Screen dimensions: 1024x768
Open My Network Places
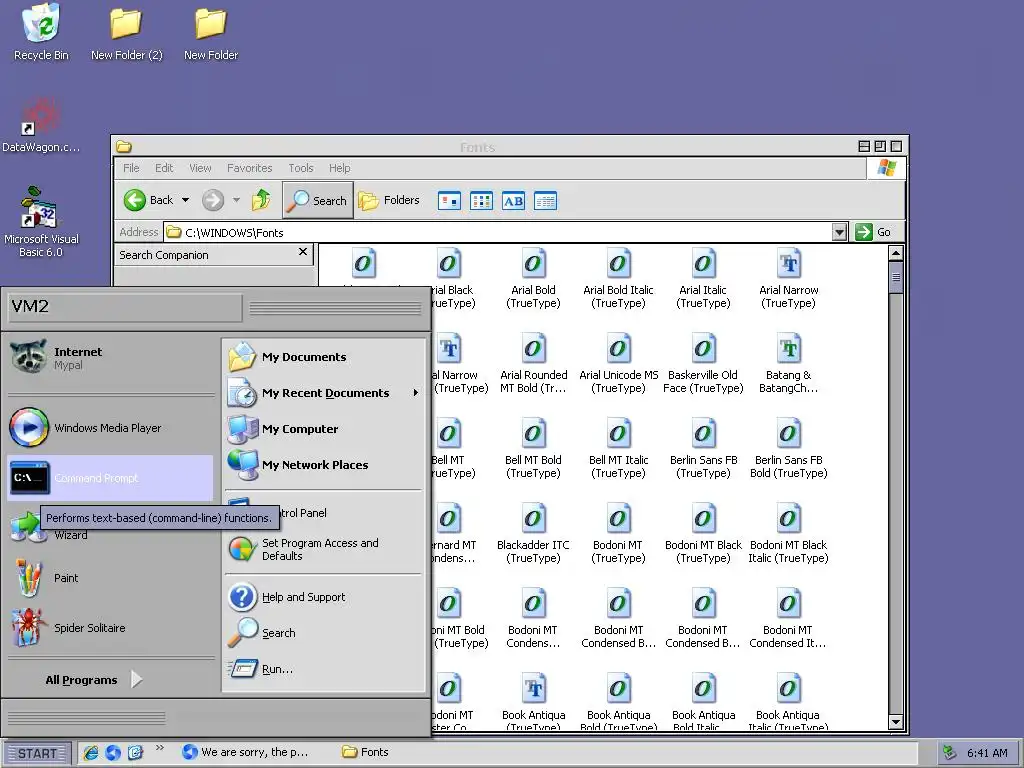click(324, 464)
